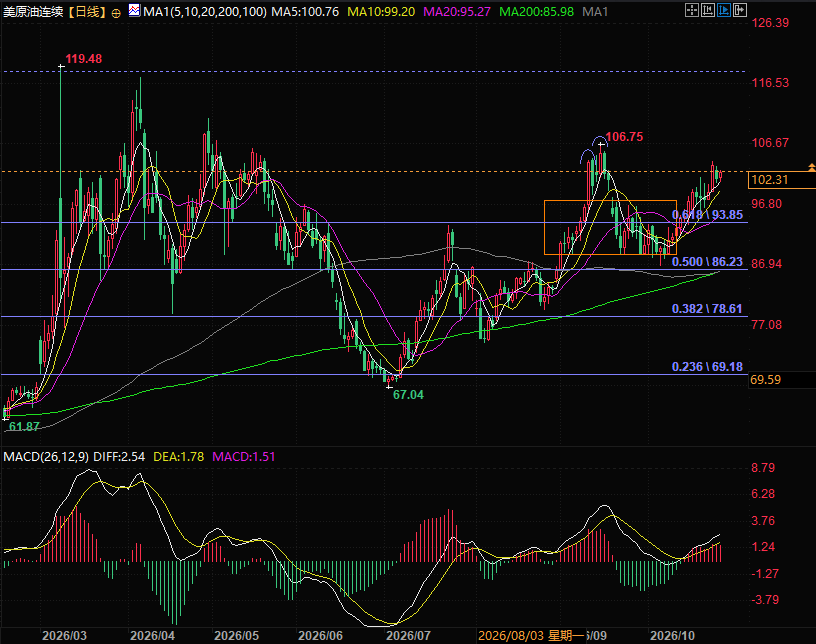Image resolution: width=816 pixels, height=644 pixels.
Task: Select the trailing MA1 label after MA200
Action: pos(595,11)
